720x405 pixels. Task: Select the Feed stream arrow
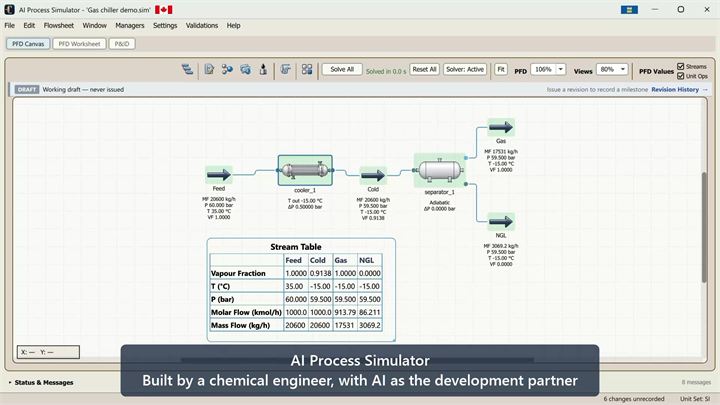tap(219, 174)
